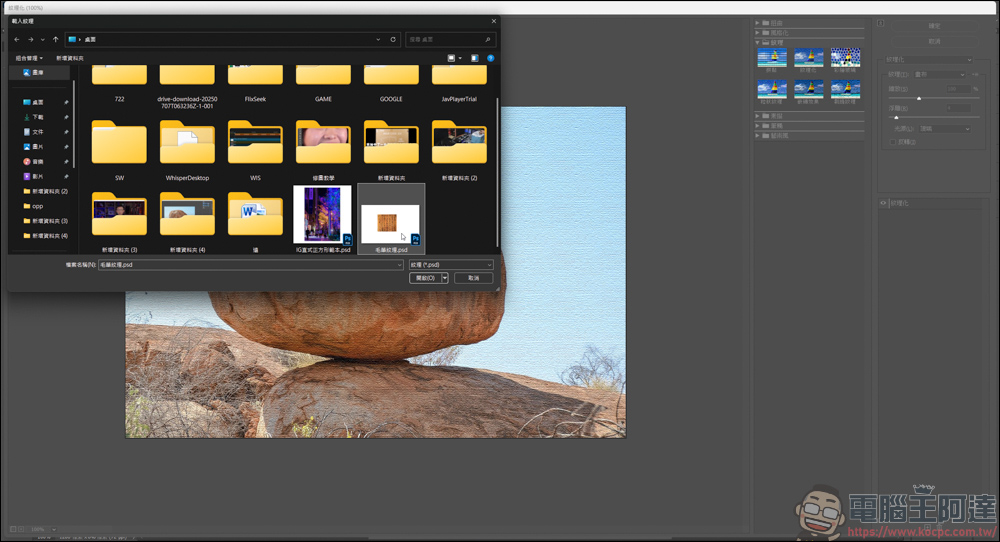Select the WIS folder
Image resolution: width=1000 pixels, height=542 pixels.
click(x=255, y=150)
